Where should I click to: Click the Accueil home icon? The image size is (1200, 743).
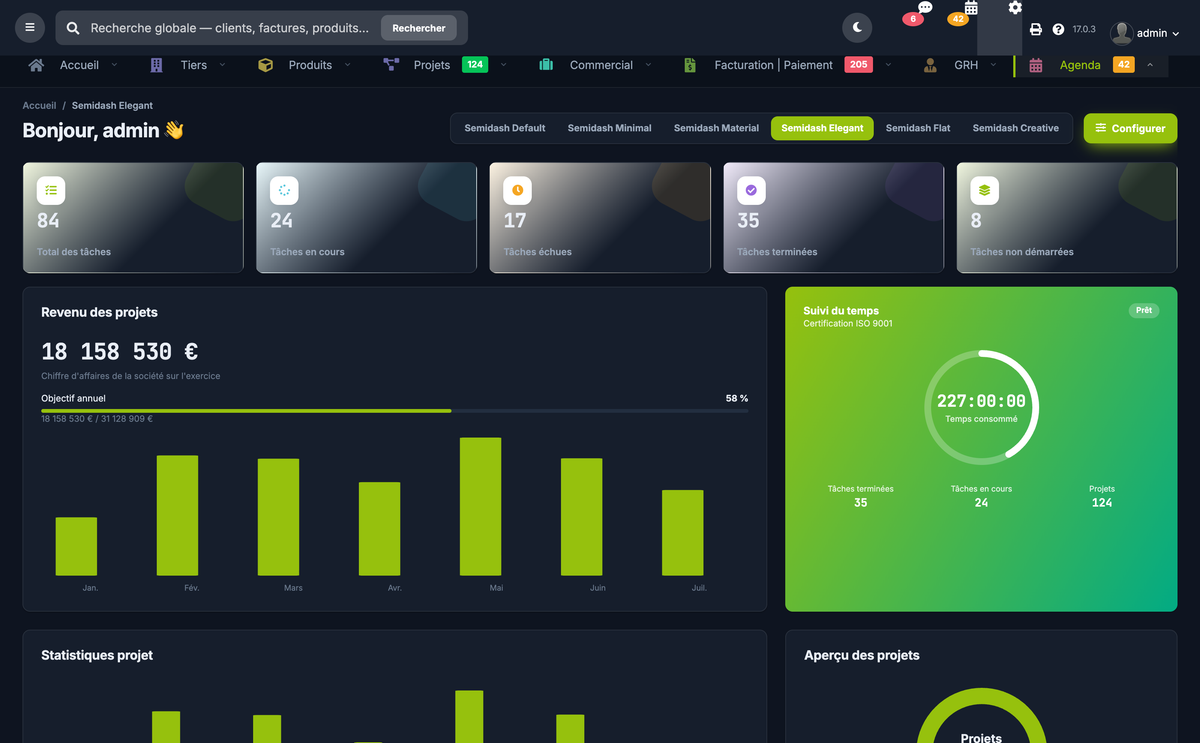point(37,65)
